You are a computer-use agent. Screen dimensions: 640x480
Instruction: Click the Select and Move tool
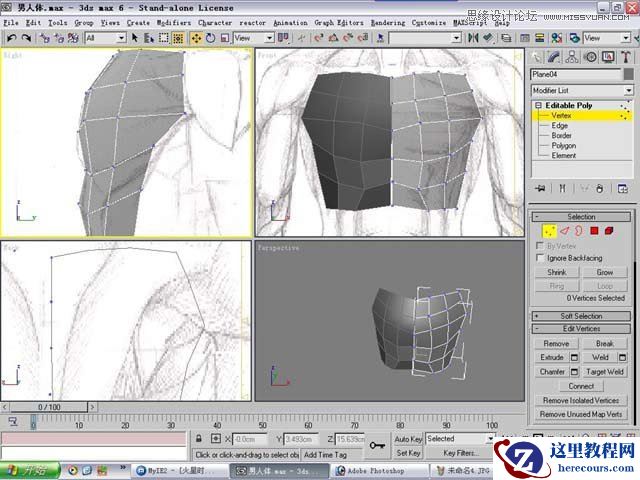point(196,38)
